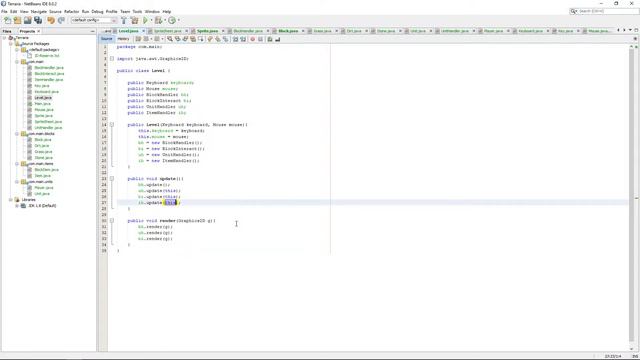Viewport: 640px width, 360px height.
Task: Click the Search input field
Action: pyautogui.click(x=608, y=11)
